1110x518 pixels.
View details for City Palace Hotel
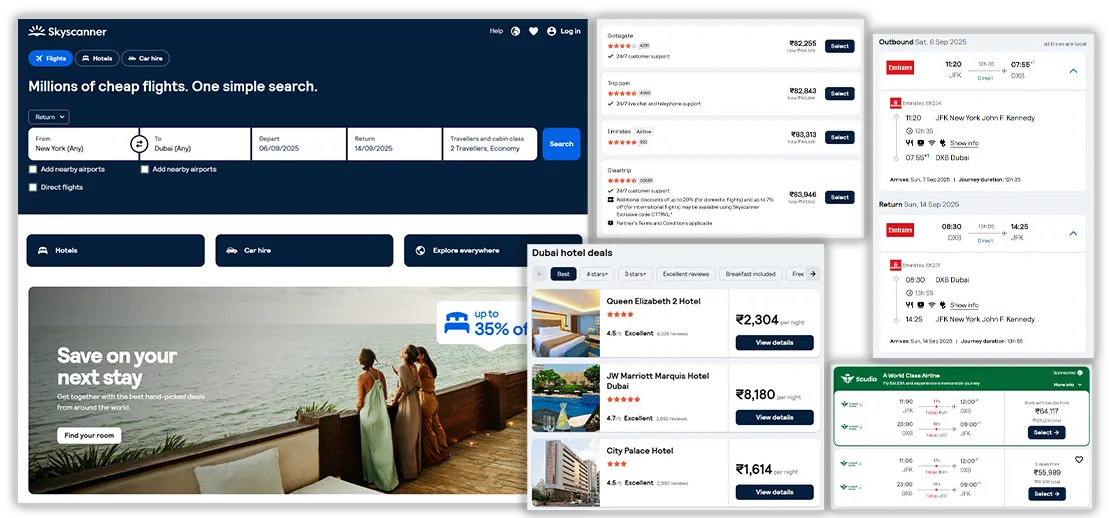(x=774, y=492)
